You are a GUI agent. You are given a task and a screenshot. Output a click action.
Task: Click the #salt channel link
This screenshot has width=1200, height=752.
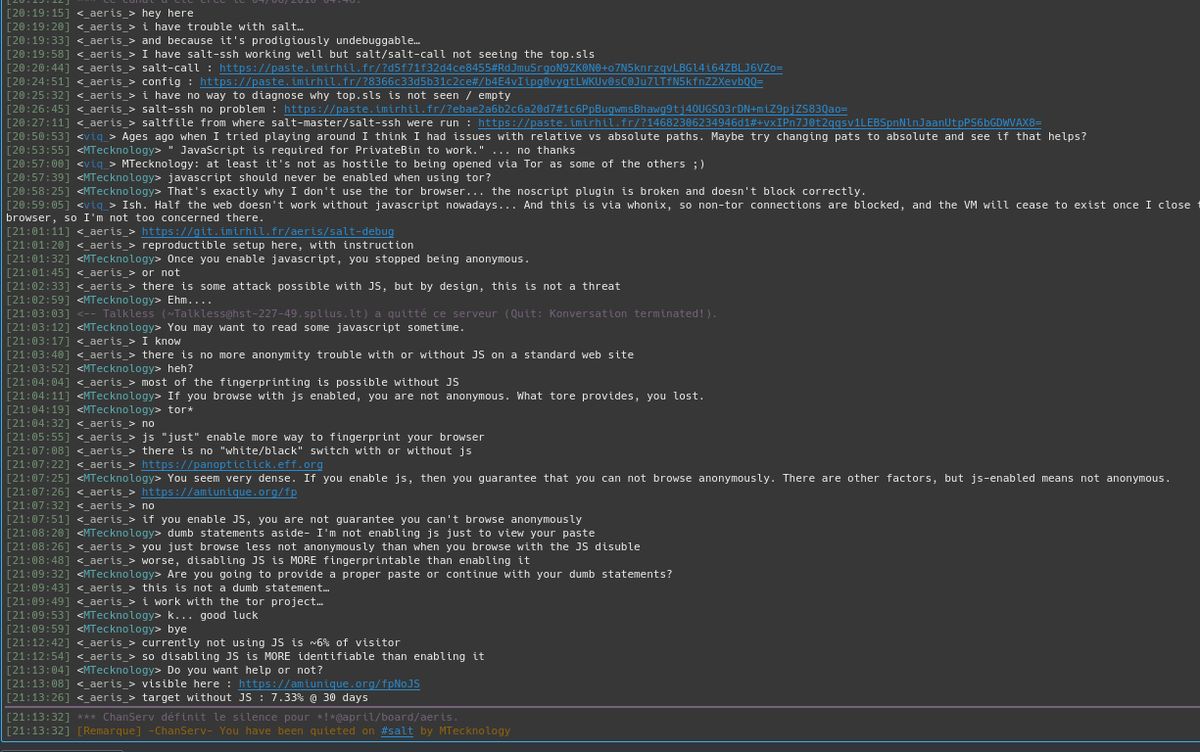(x=398, y=731)
